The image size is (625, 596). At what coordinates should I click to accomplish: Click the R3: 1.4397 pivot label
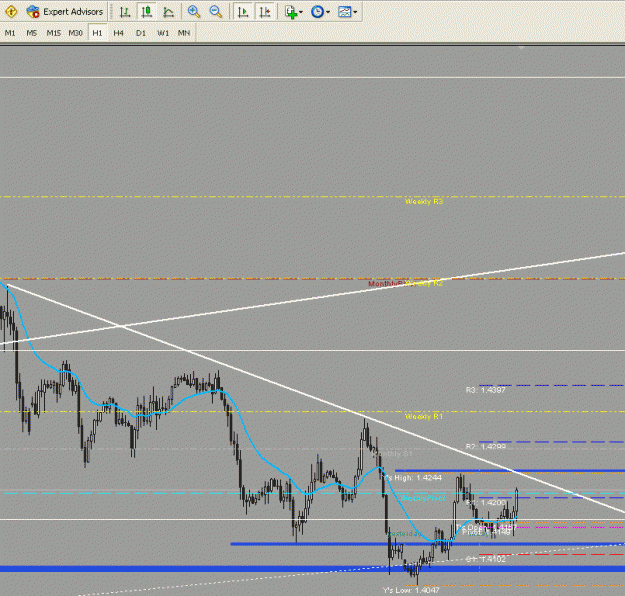click(485, 390)
